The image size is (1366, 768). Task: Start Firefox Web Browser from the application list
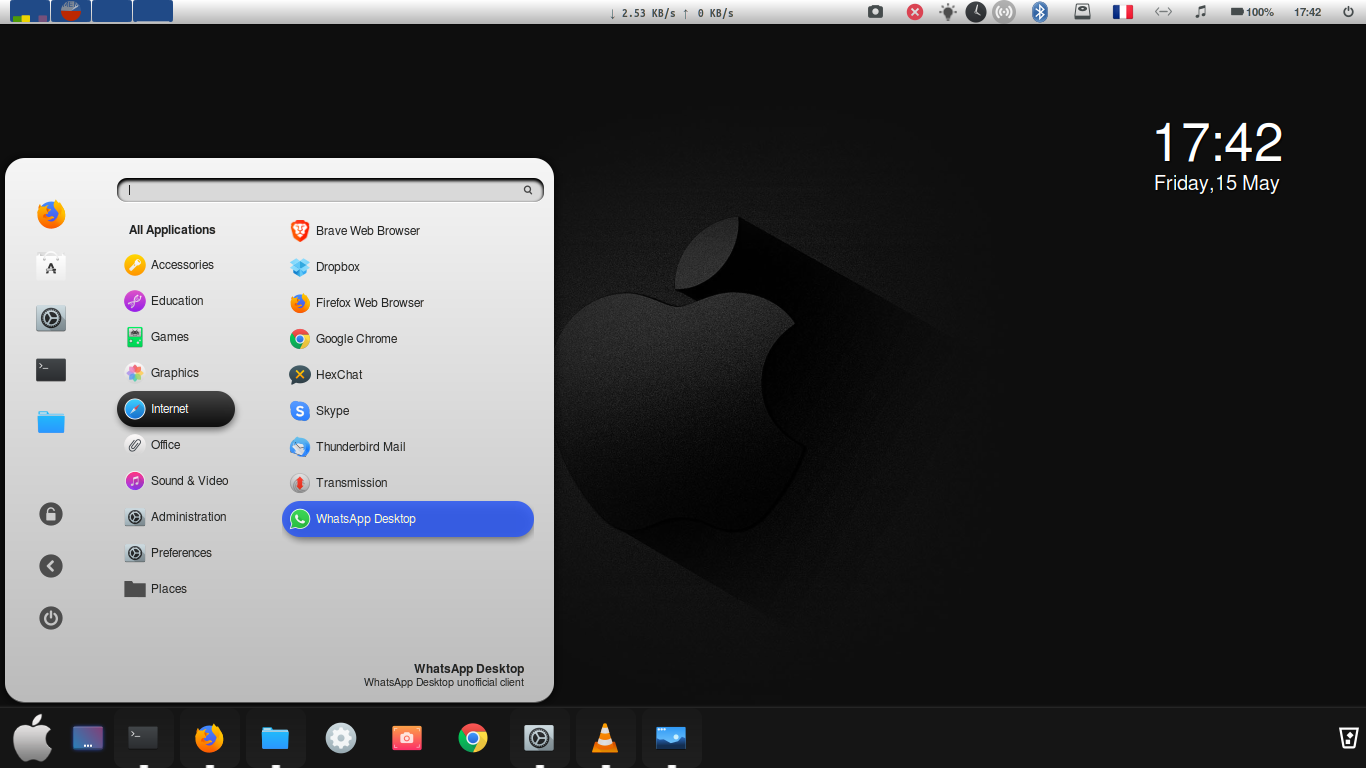407,303
